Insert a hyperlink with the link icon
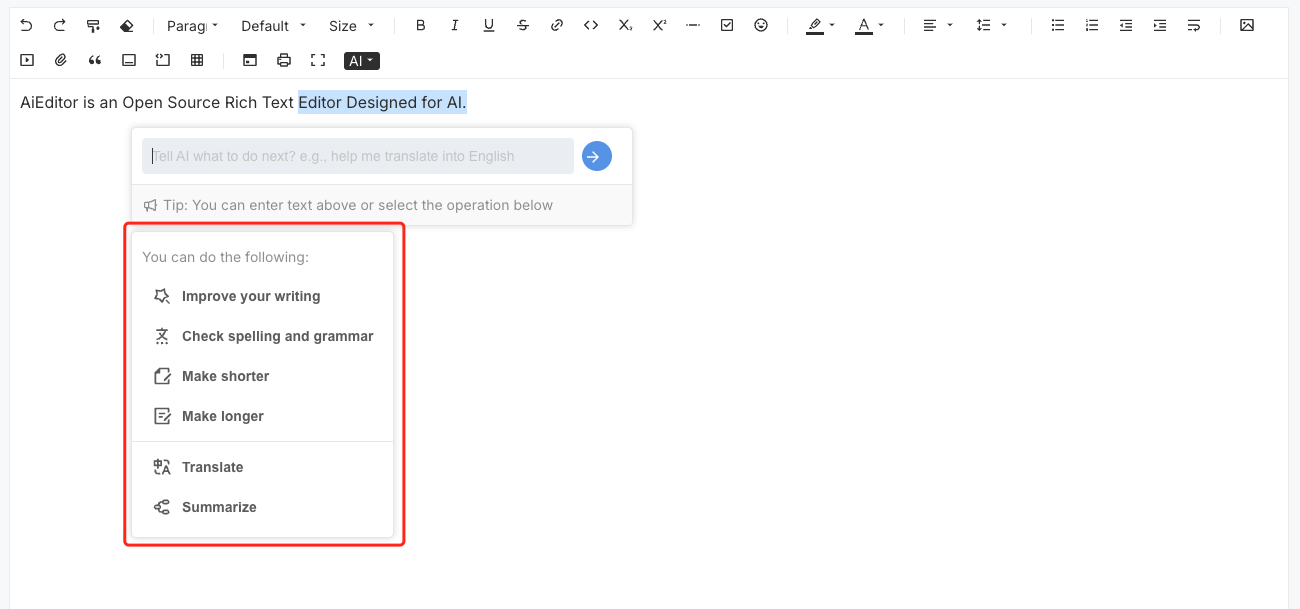Screen dimensions: 1300x609 click(557, 25)
